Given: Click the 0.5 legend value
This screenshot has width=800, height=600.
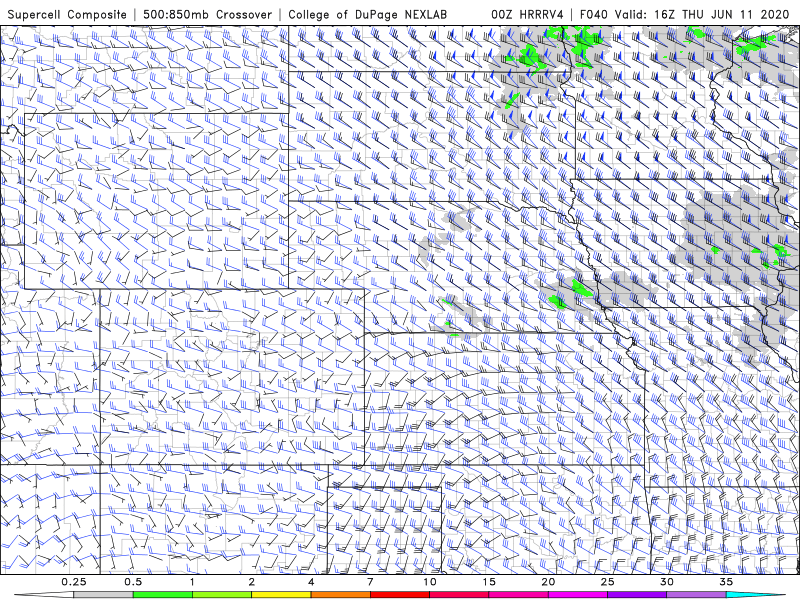Looking at the screenshot, I should click(133, 582).
